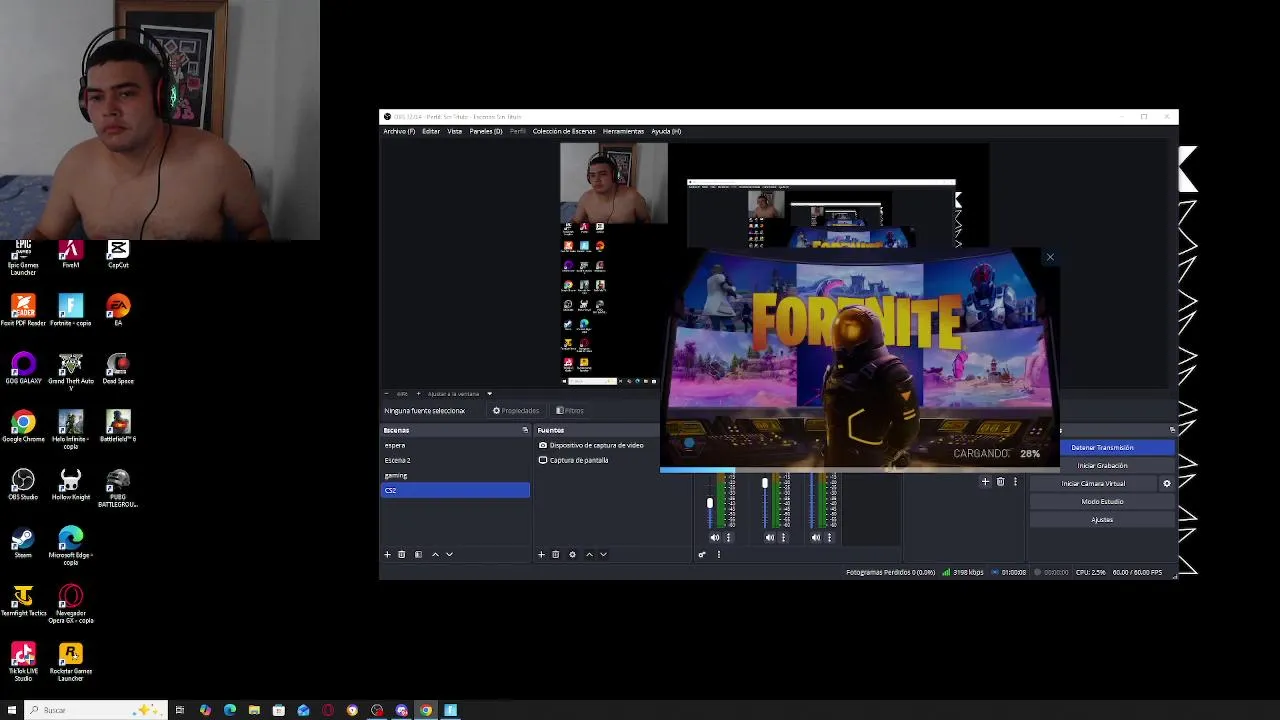Move source down in Fuentes panel
Screen dimensions: 1280x720
(x=603, y=554)
